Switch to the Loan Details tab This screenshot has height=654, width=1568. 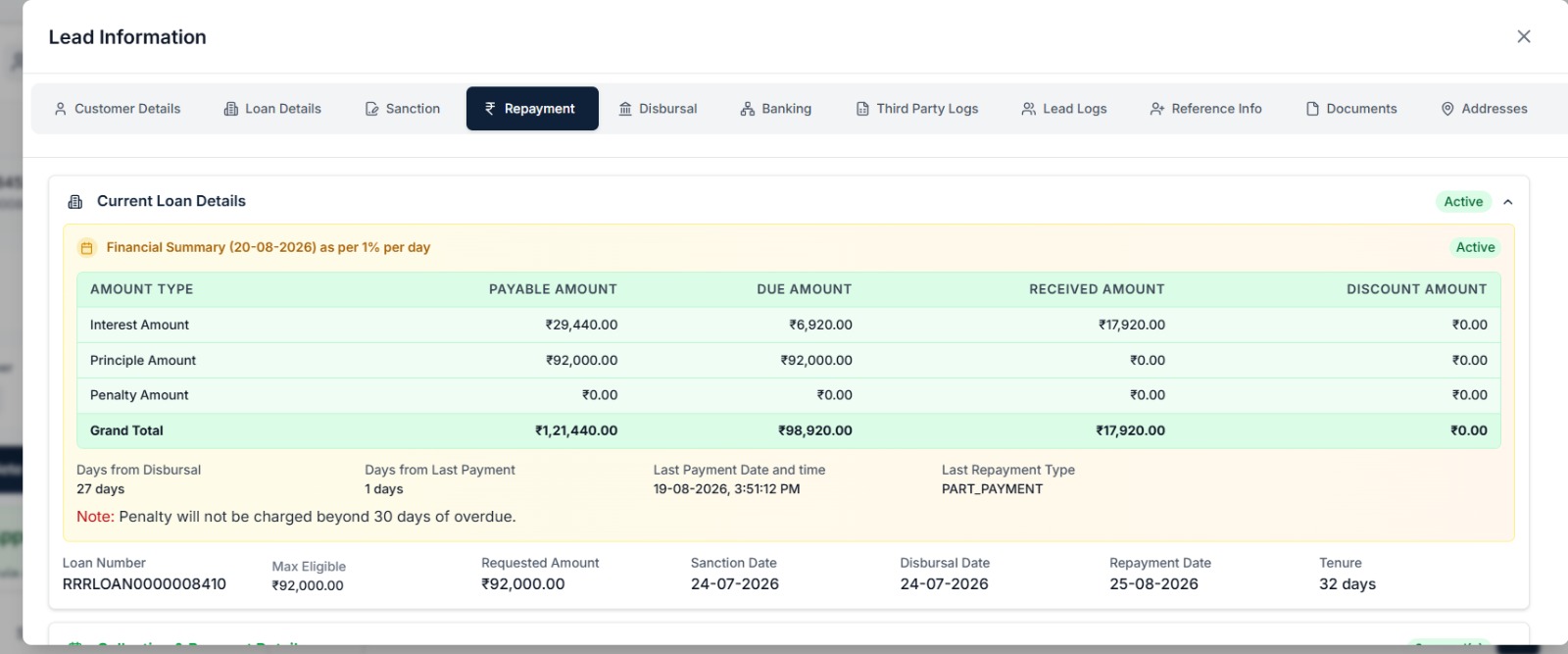[273, 109]
